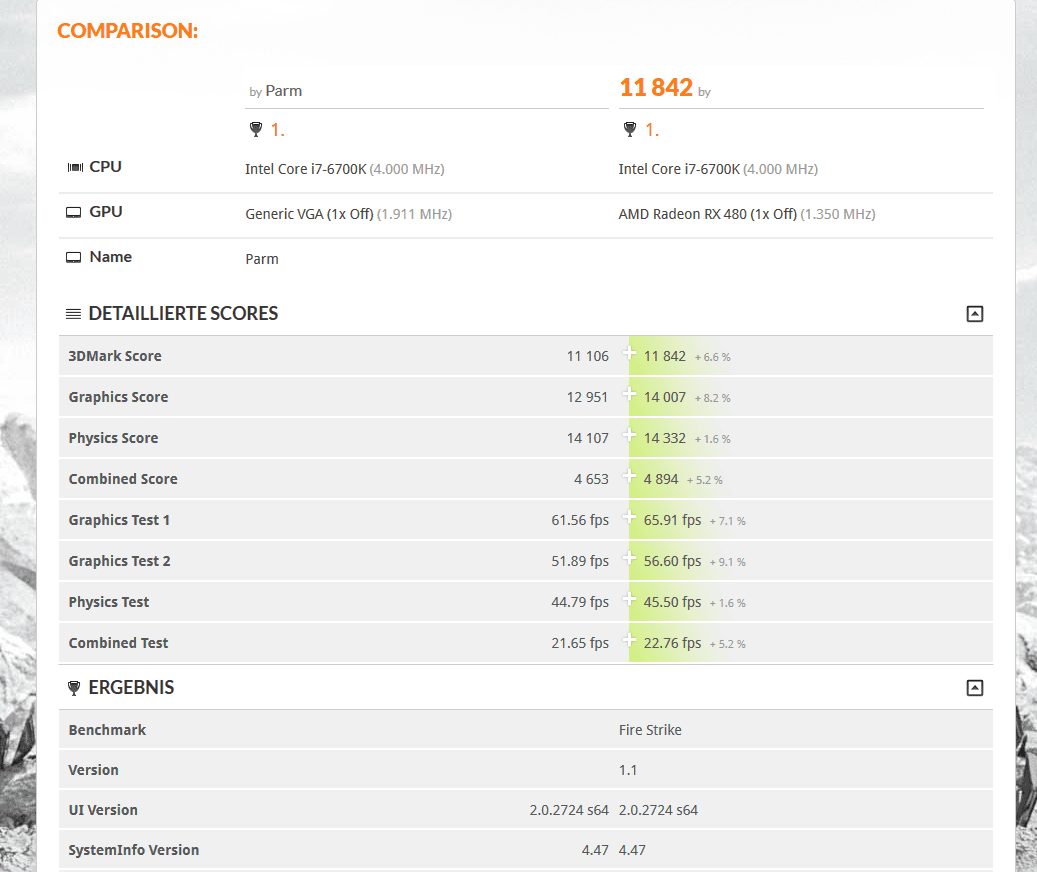Select the left UI Version 2.0.2724 s64

coord(569,810)
